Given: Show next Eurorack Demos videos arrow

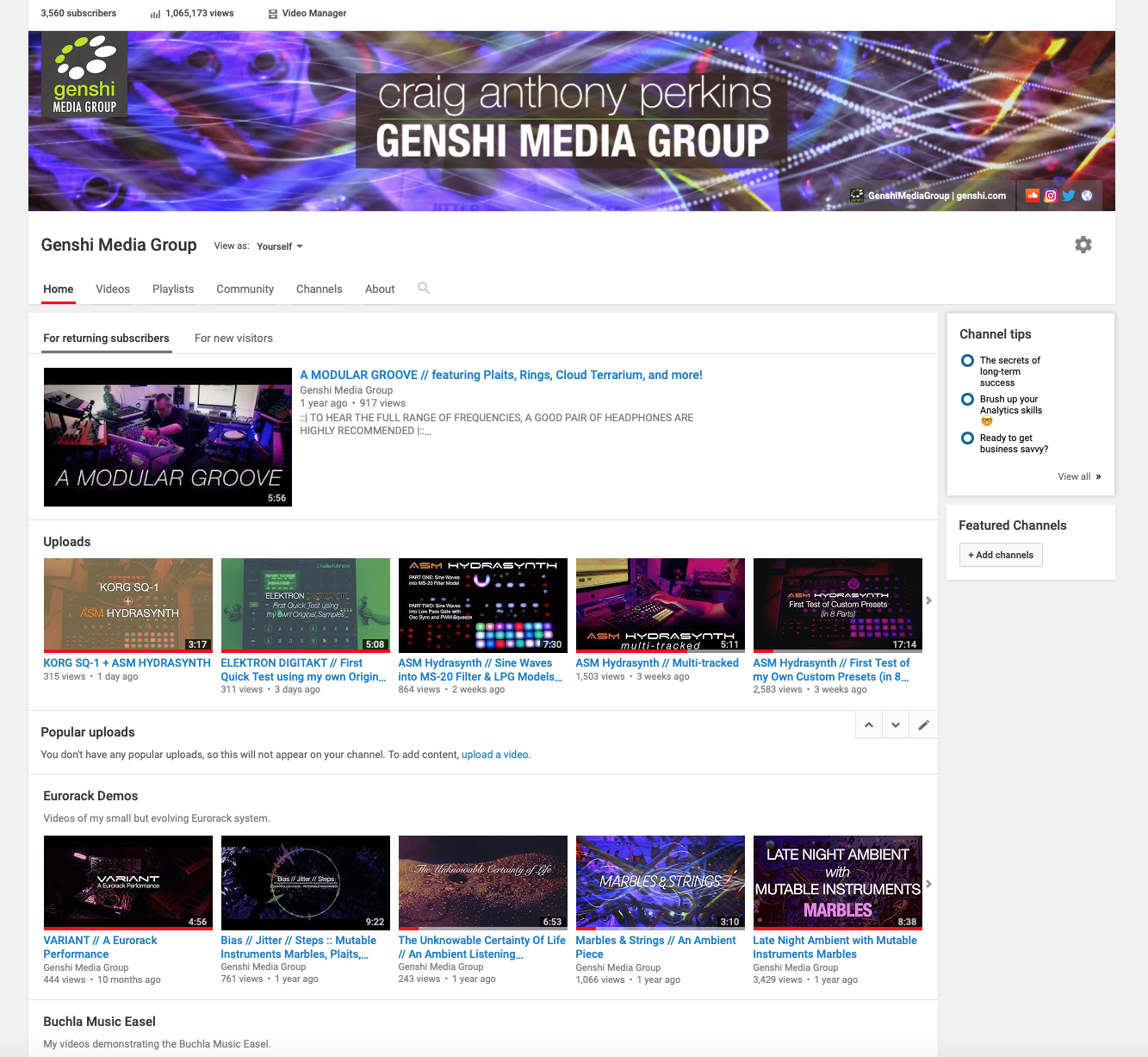Looking at the screenshot, I should 928,884.
